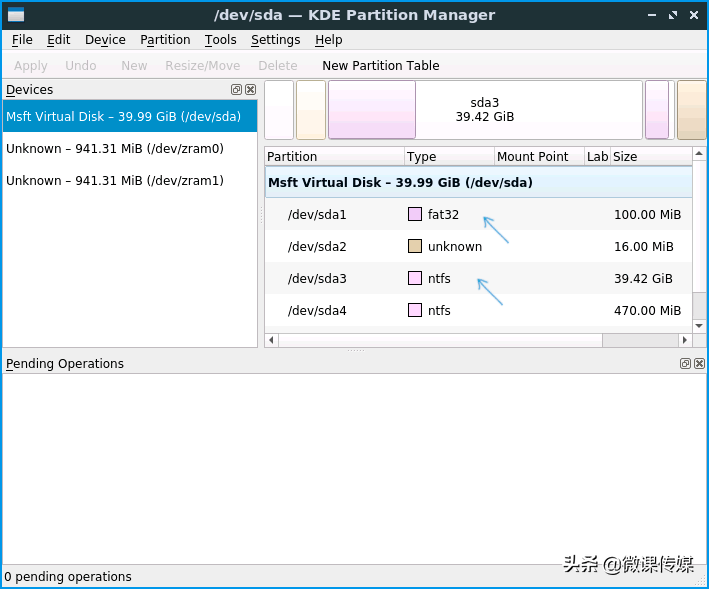Click the Delete toolbar button
The image size is (709, 589).
(x=278, y=66)
